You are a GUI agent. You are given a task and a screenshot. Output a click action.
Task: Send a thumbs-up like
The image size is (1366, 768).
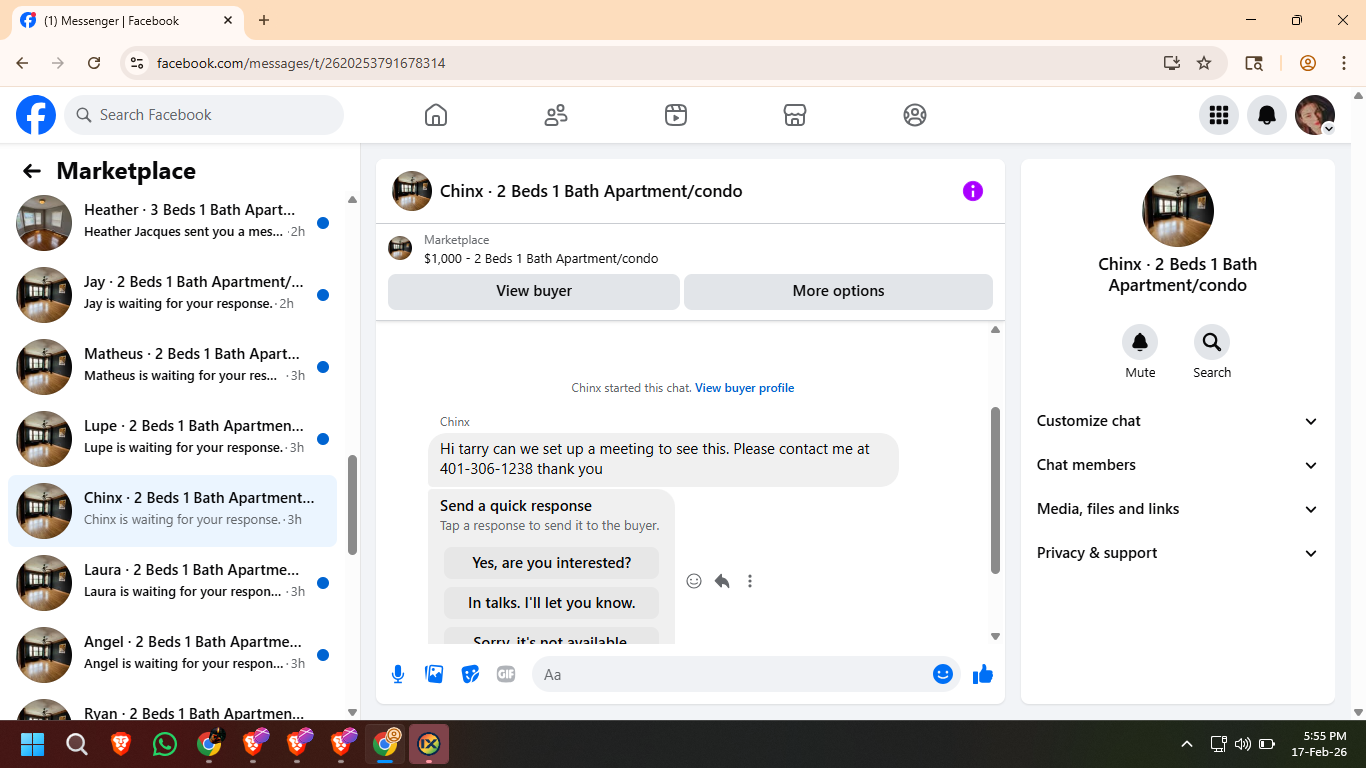click(983, 674)
